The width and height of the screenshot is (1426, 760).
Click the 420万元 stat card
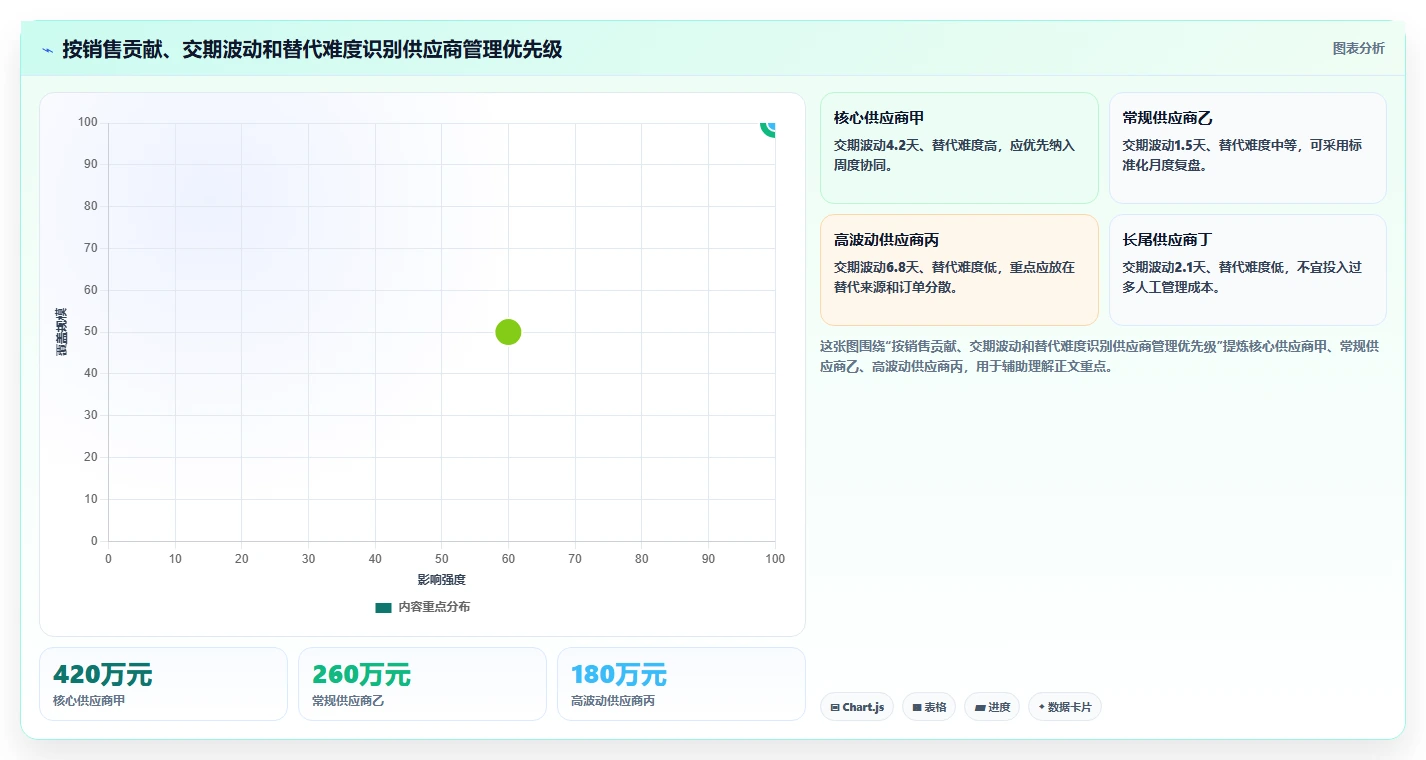pos(163,684)
